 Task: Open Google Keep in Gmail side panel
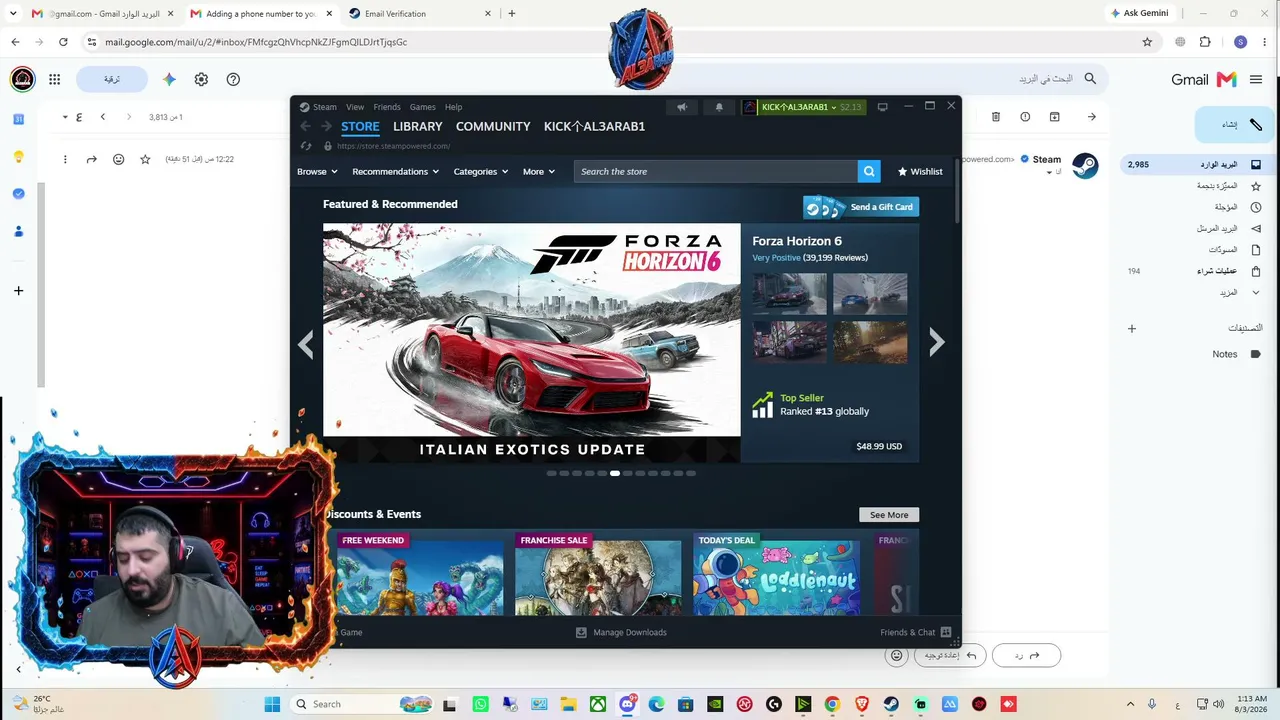pos(18,157)
